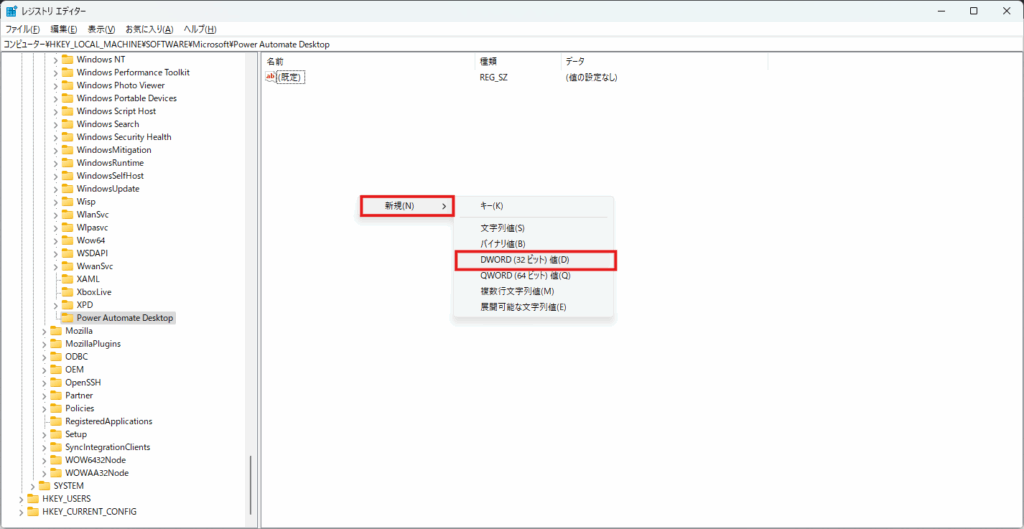Expand the SyncIntegrationClients key
Viewport: 1024px width, 529px height.
[x=44, y=447]
